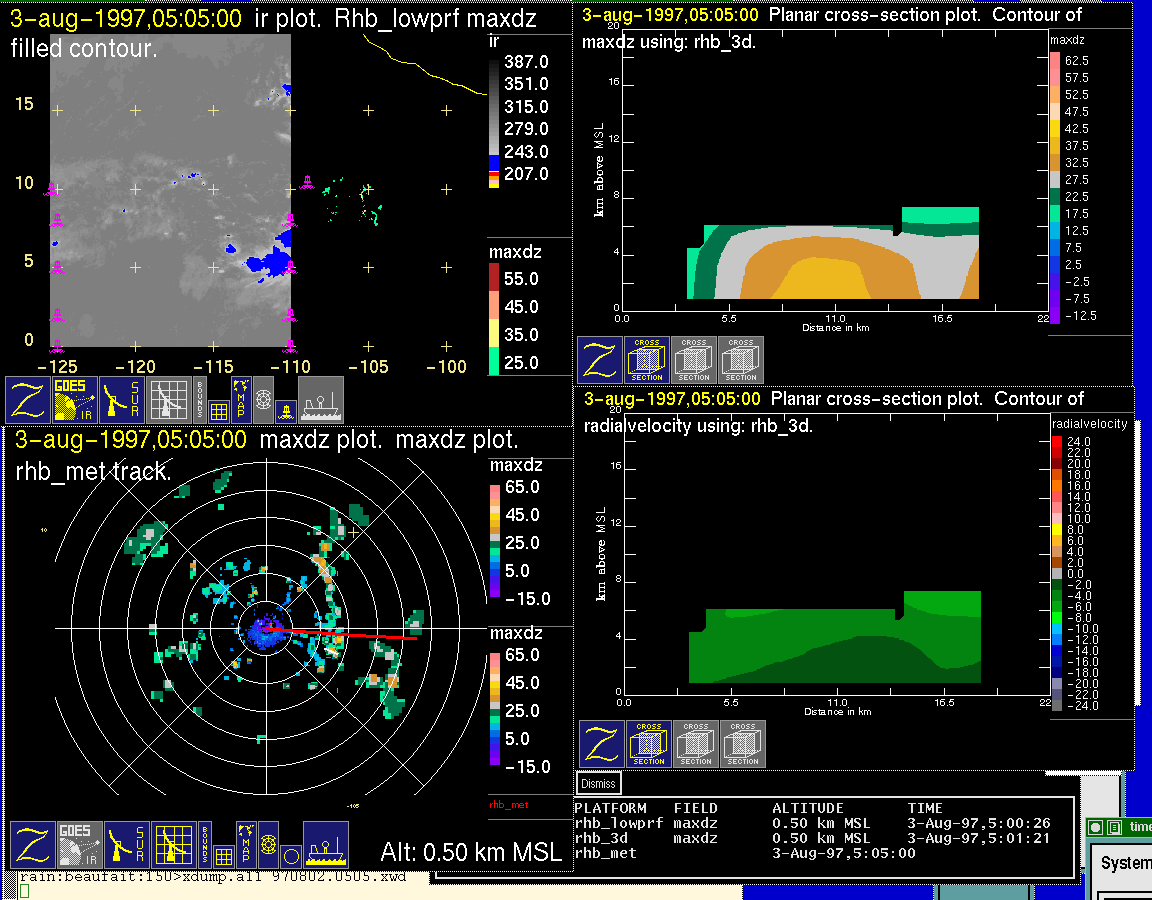The image size is (1152, 900).
Task: Click the red rhb_met track line on the radar plot
Action: click(x=350, y=634)
